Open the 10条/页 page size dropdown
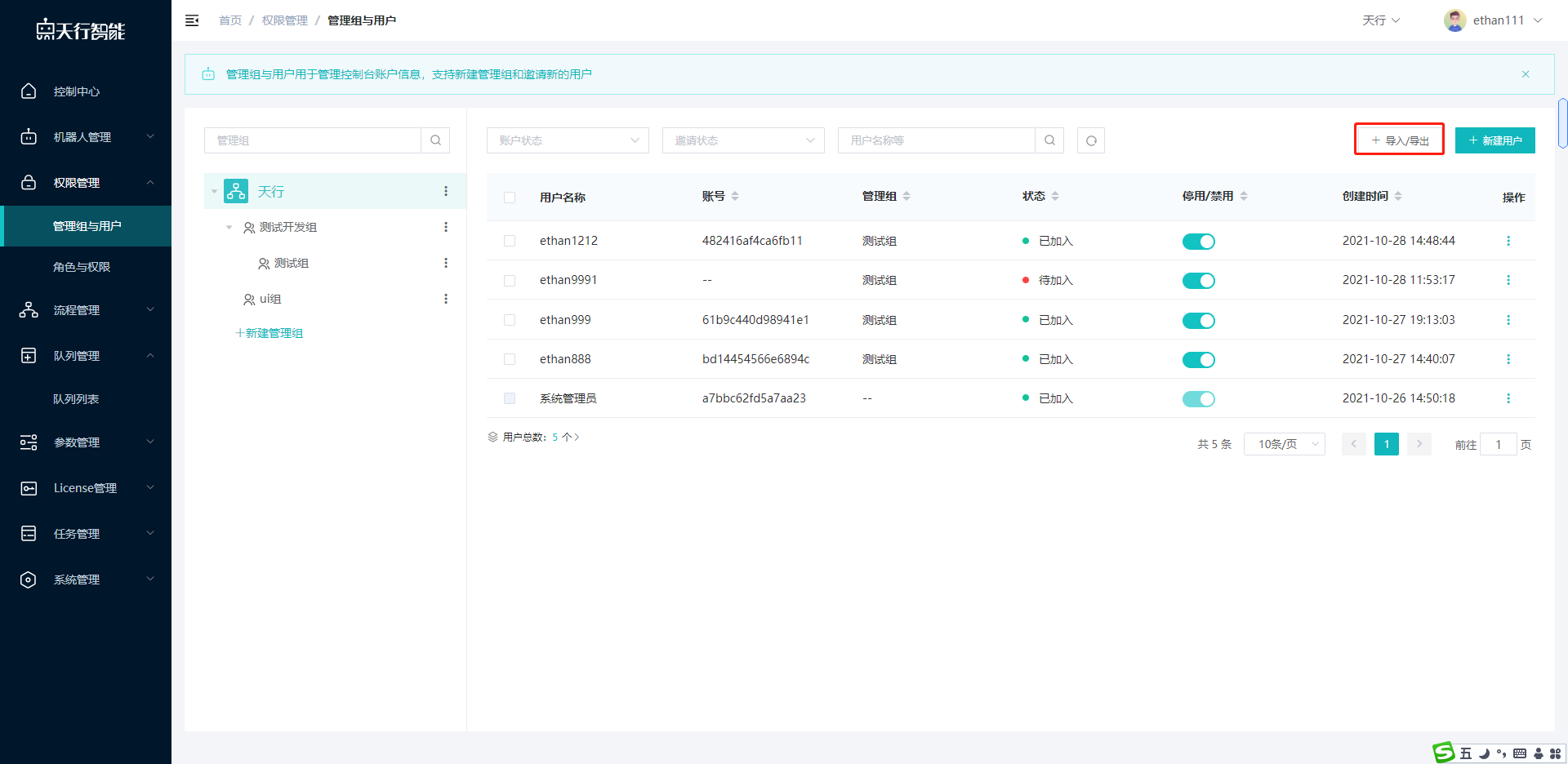This screenshot has width=1568, height=764. point(1284,444)
